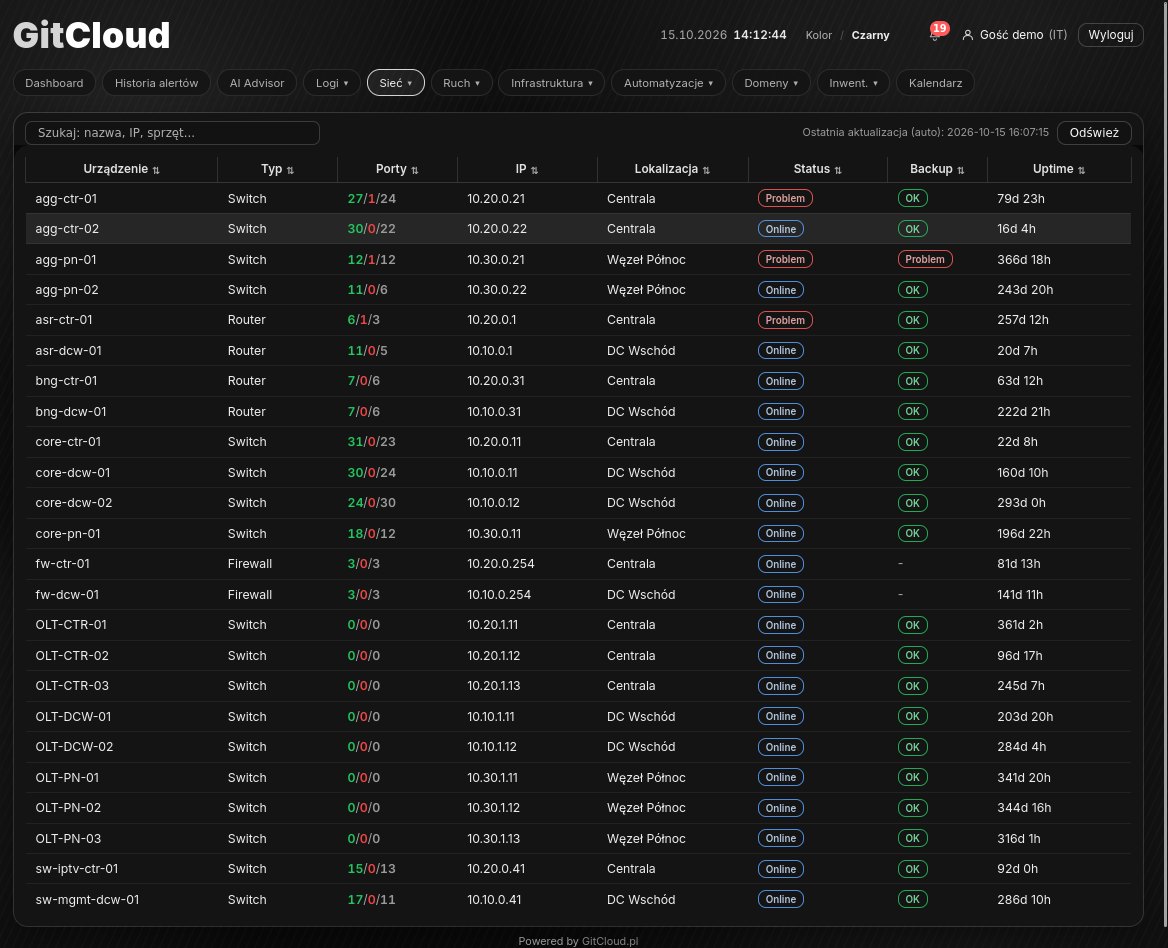The height and width of the screenshot is (948, 1168).
Task: Open the Kalendarz tab
Action: (x=936, y=83)
